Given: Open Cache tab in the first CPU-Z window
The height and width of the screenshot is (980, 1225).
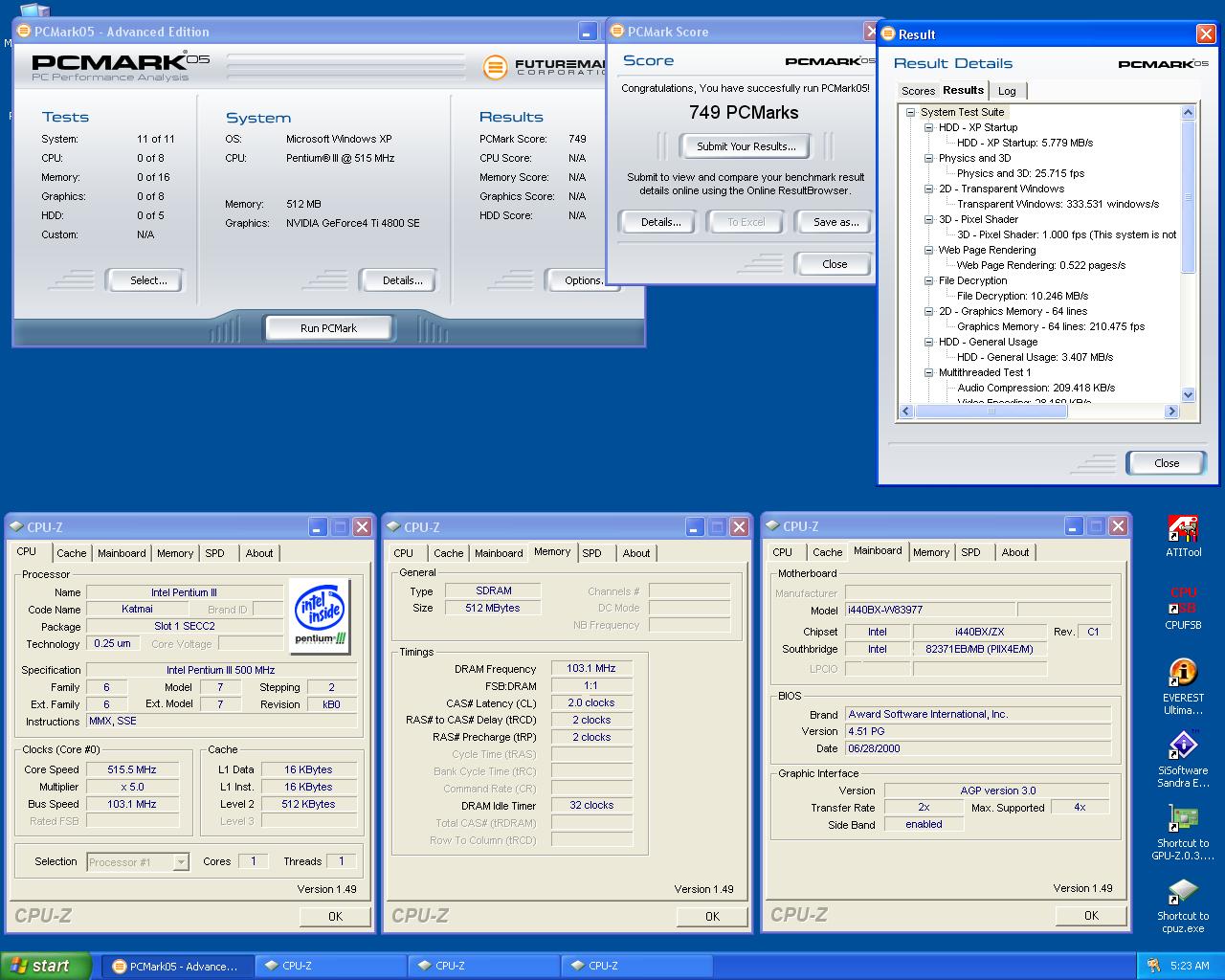Looking at the screenshot, I should pos(71,553).
